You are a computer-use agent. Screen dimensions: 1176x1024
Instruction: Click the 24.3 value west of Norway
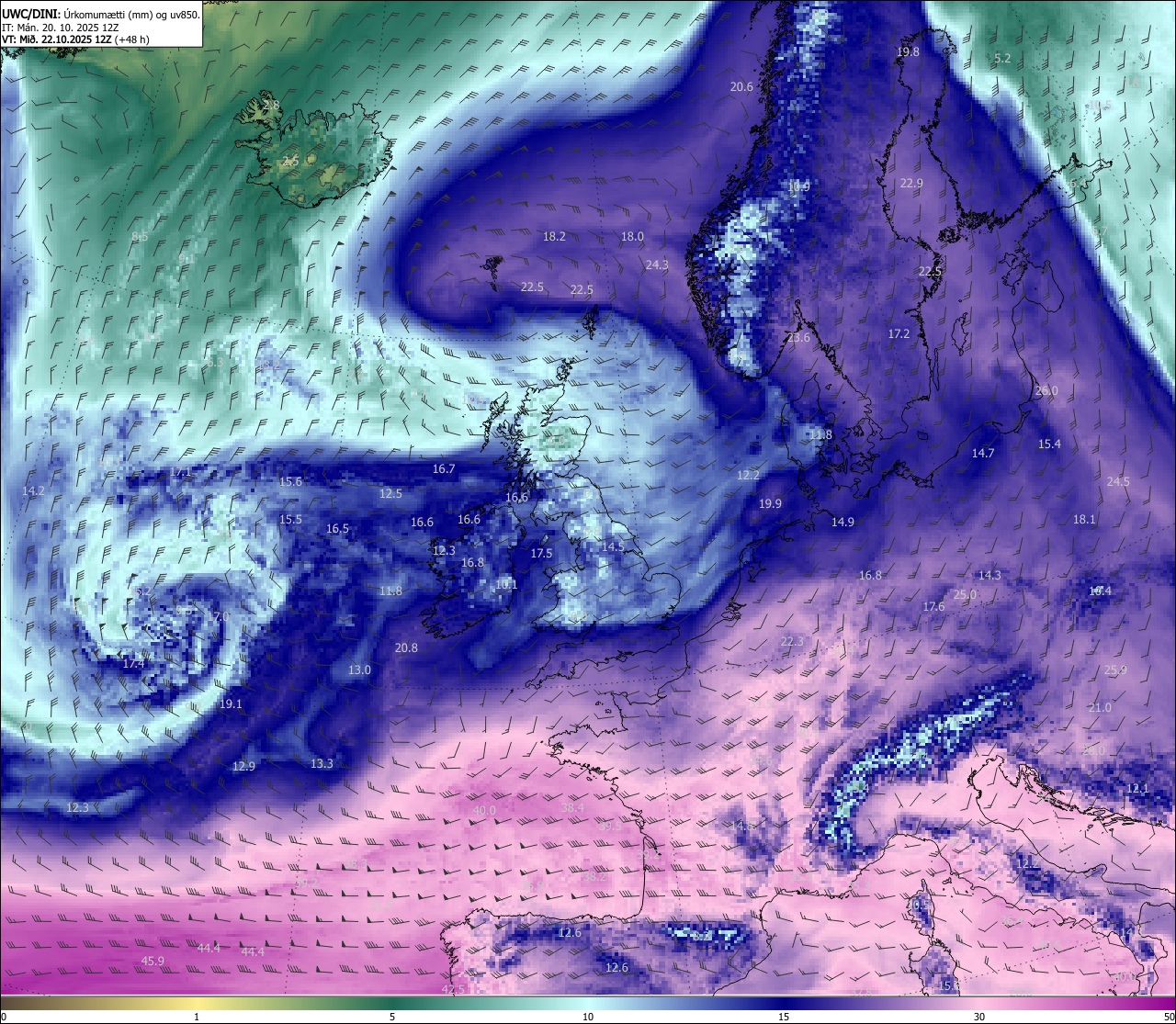coord(657,264)
